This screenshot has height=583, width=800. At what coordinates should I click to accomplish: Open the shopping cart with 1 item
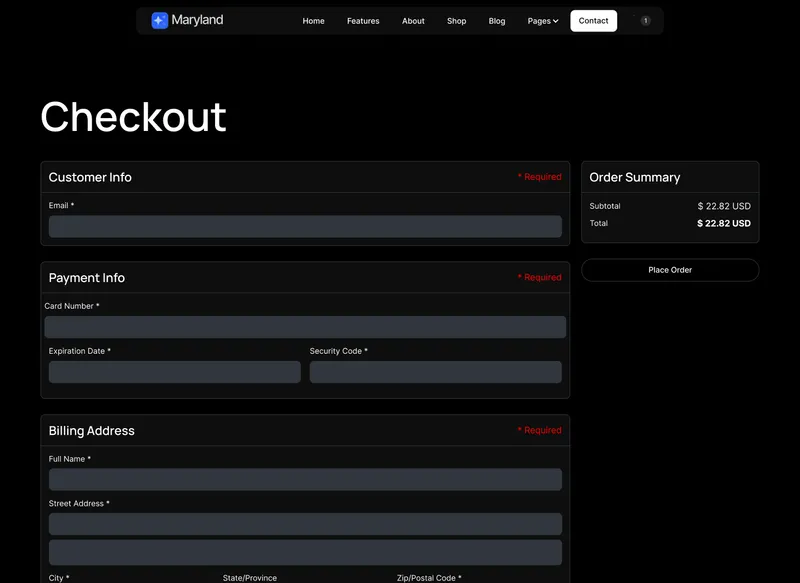[x=645, y=20]
